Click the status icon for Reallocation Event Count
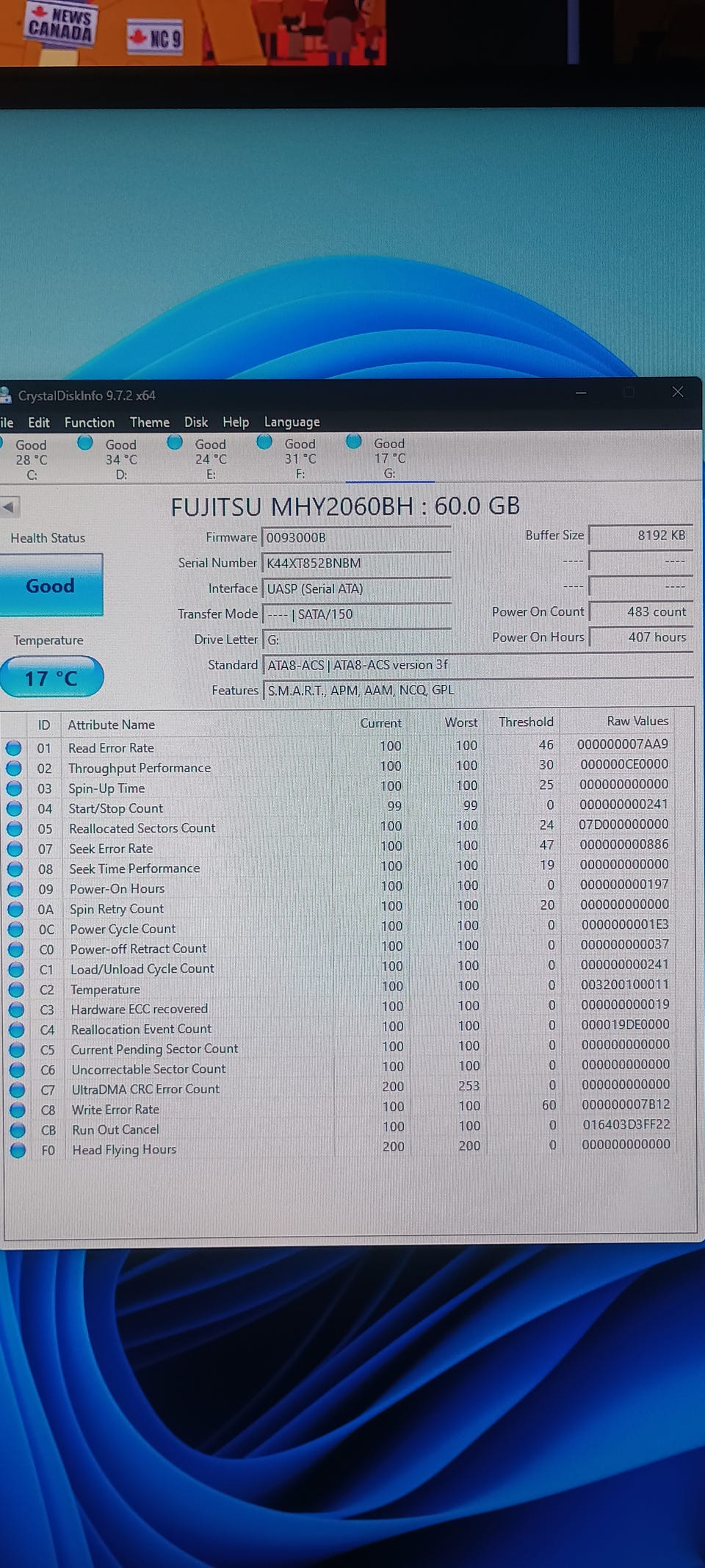The image size is (705, 1568). pyautogui.click(x=17, y=1029)
